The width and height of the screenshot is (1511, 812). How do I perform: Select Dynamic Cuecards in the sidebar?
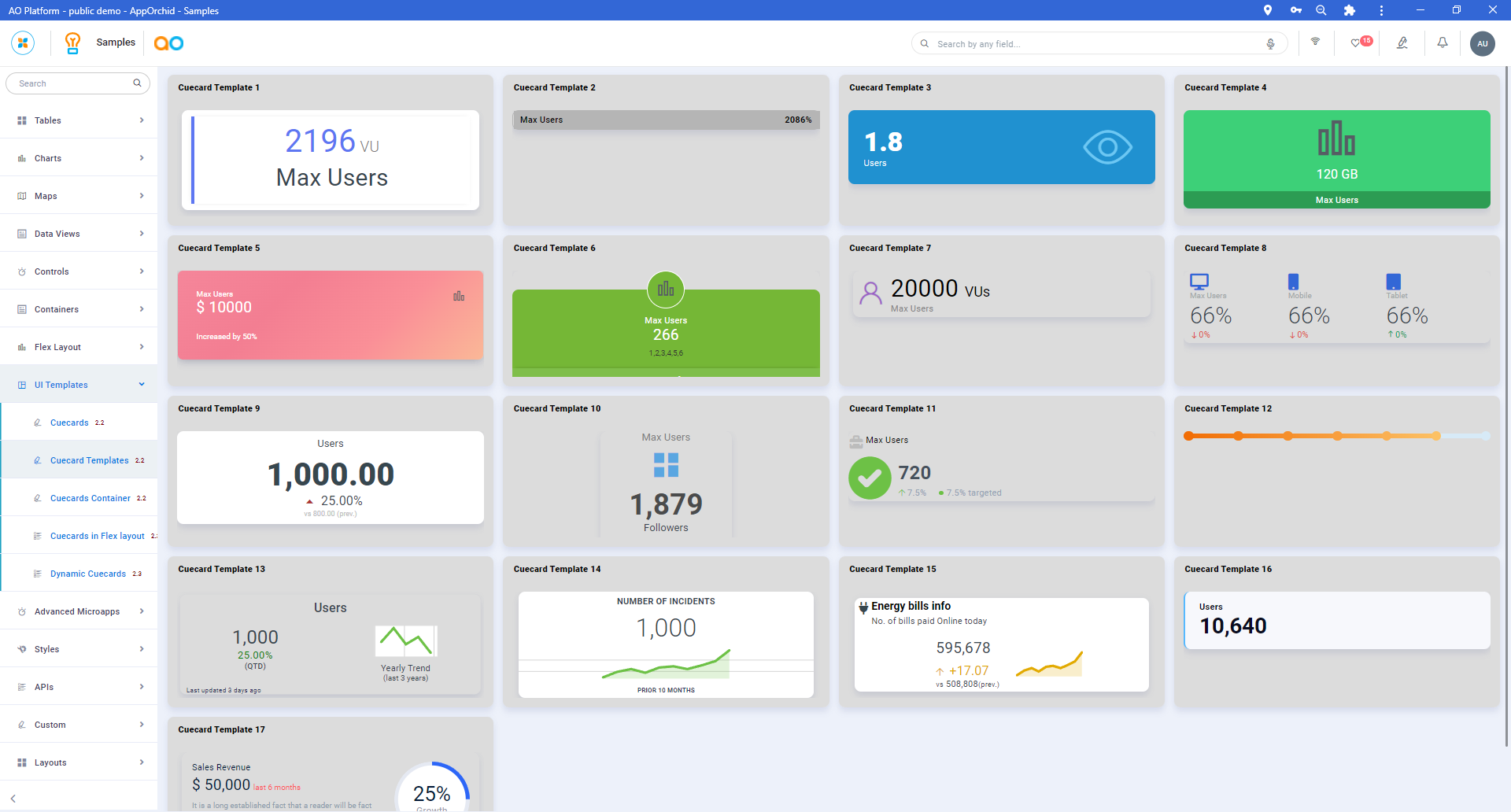click(x=87, y=574)
